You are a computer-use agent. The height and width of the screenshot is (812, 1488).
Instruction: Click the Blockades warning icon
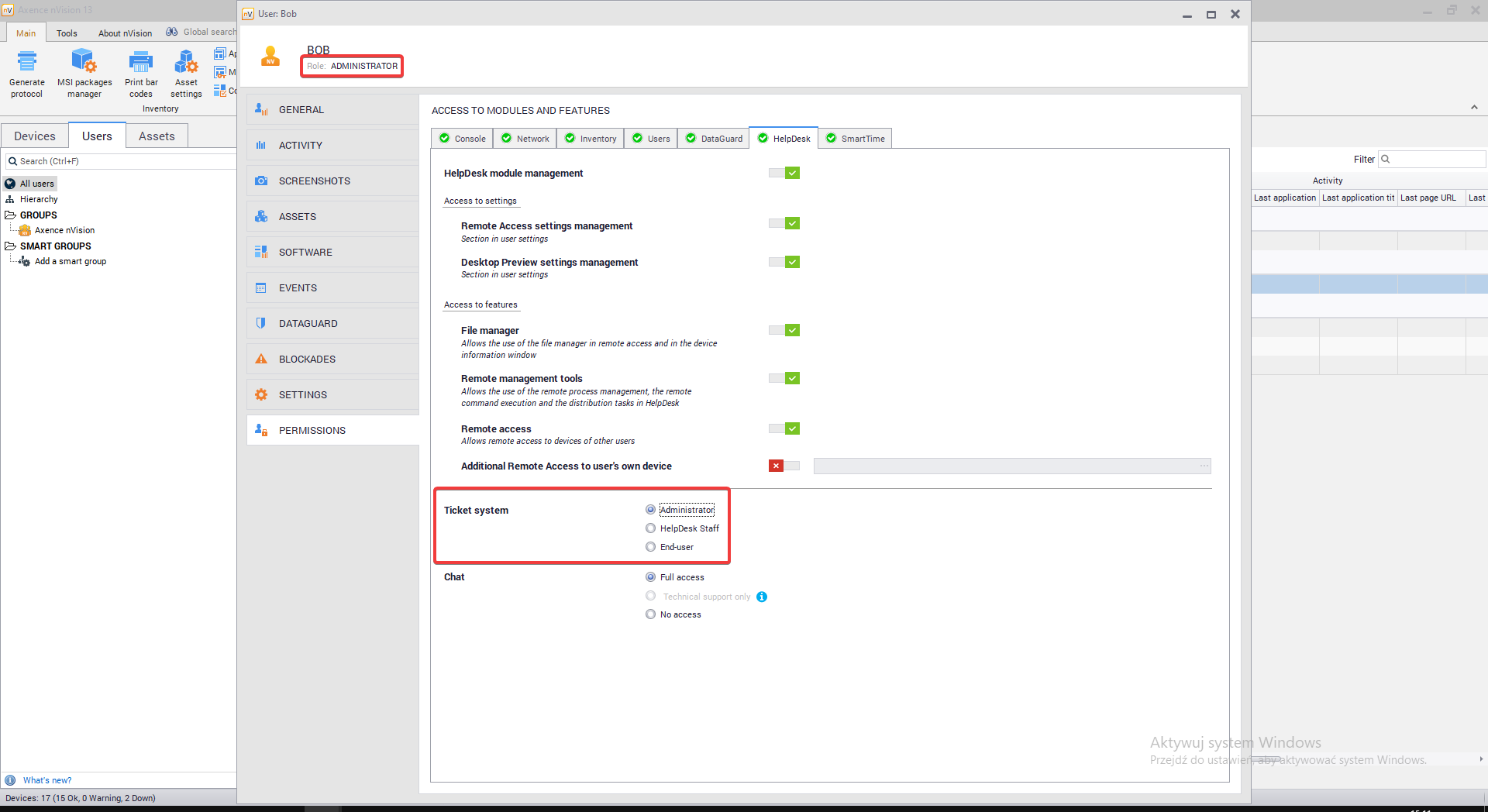click(x=261, y=359)
